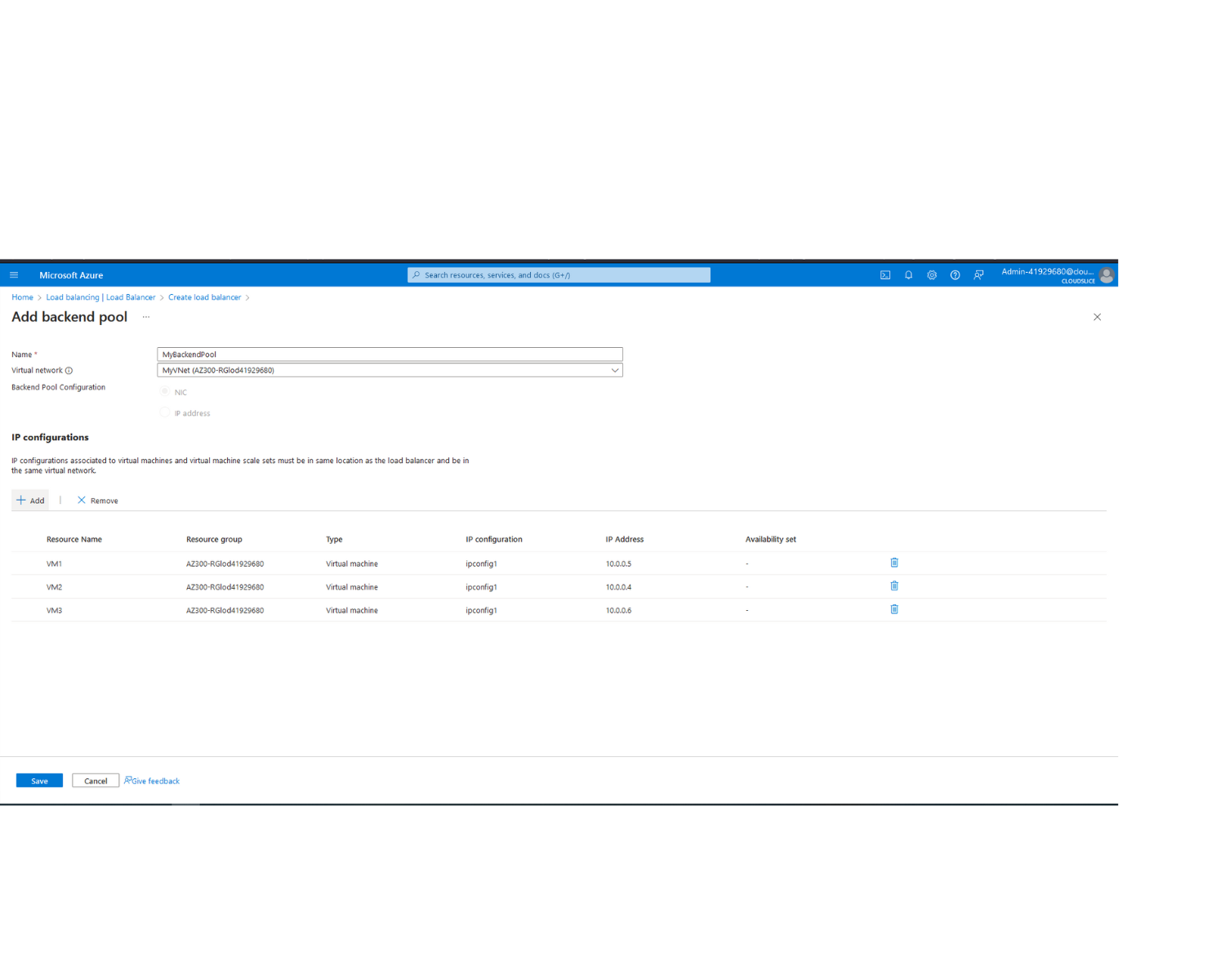Remove selected IP configurations

point(98,501)
